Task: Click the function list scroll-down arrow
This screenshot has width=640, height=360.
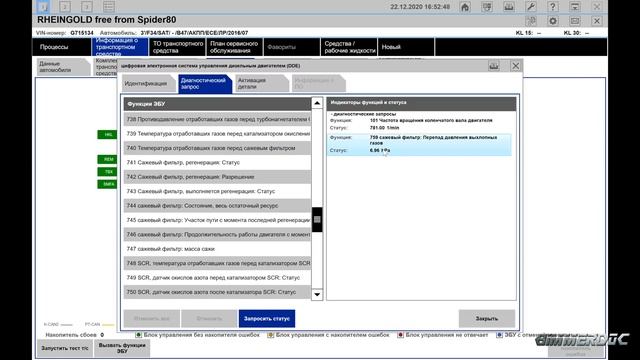Action: [317, 294]
